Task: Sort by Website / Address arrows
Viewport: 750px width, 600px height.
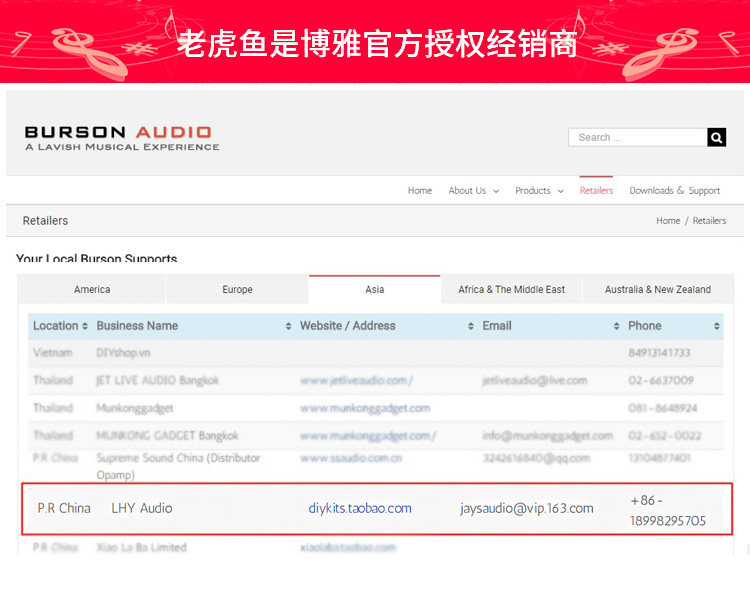Action: [471, 326]
